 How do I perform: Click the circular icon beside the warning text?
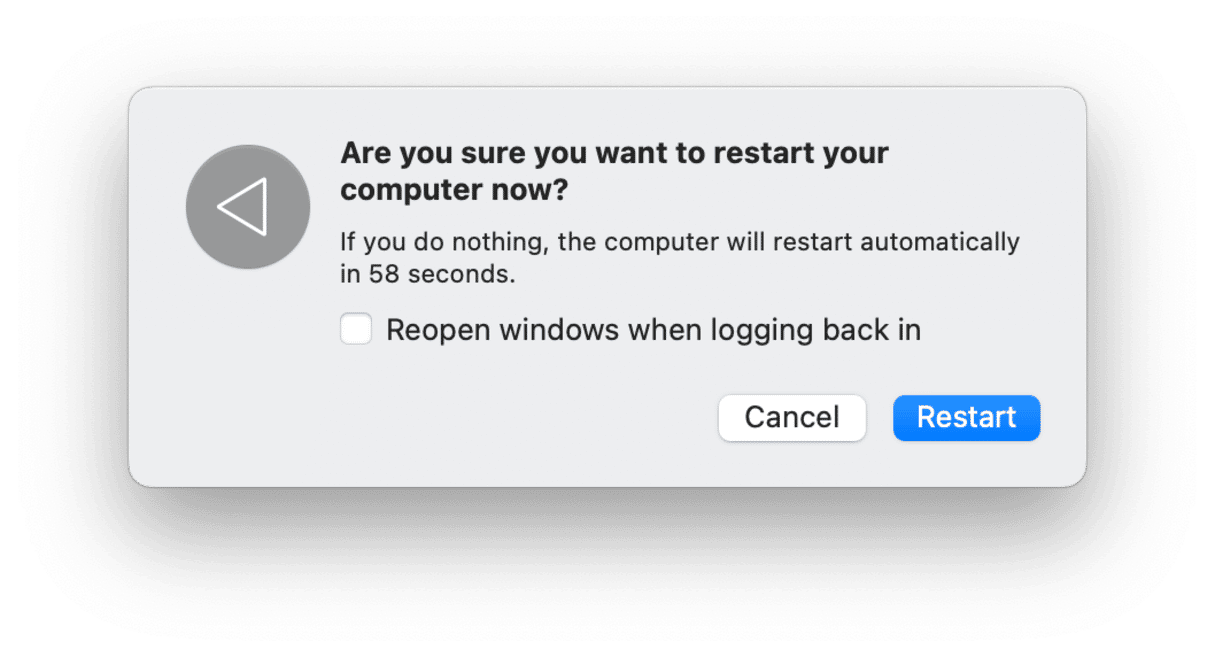click(247, 206)
